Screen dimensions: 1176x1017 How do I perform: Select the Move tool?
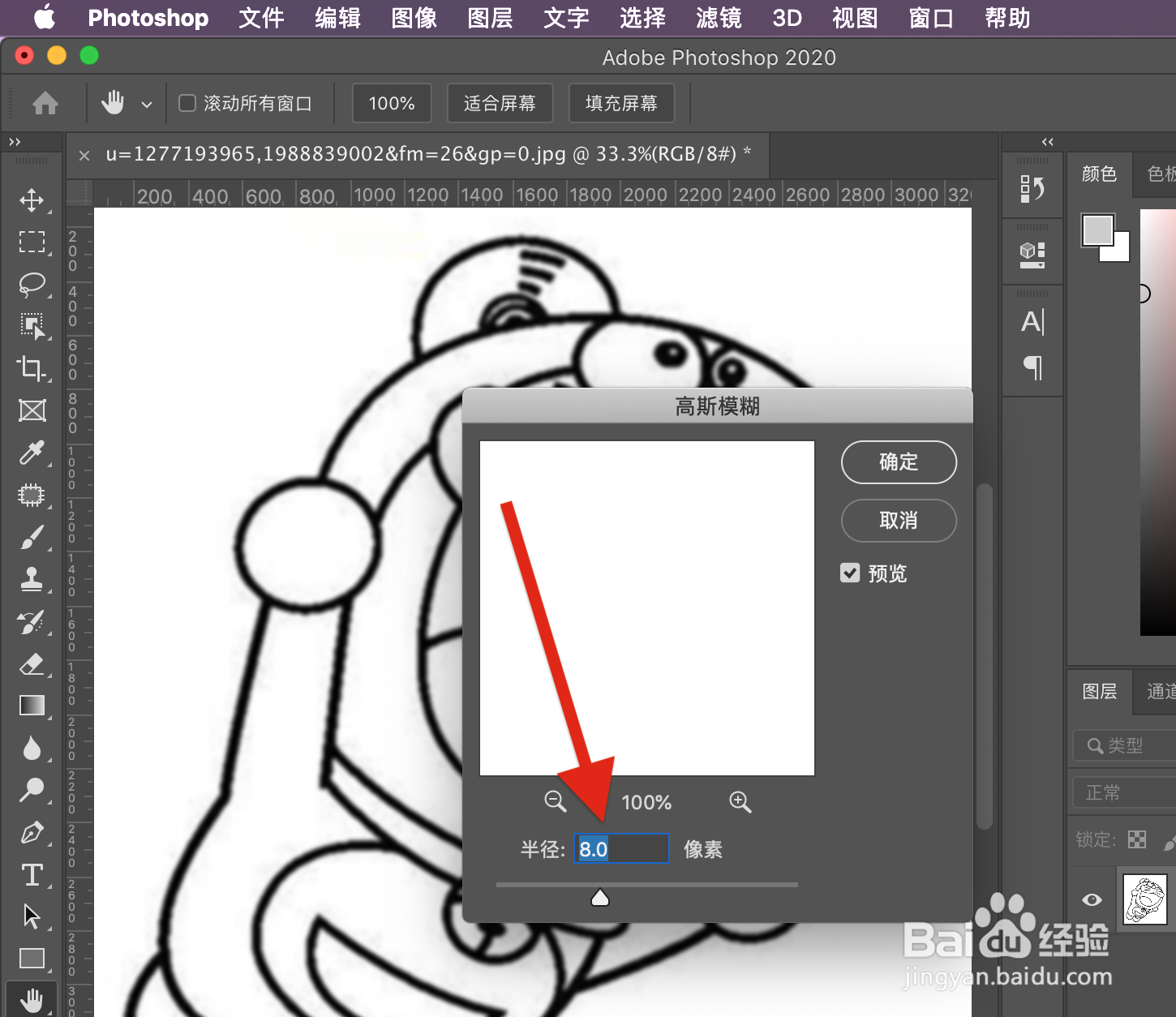click(x=32, y=200)
